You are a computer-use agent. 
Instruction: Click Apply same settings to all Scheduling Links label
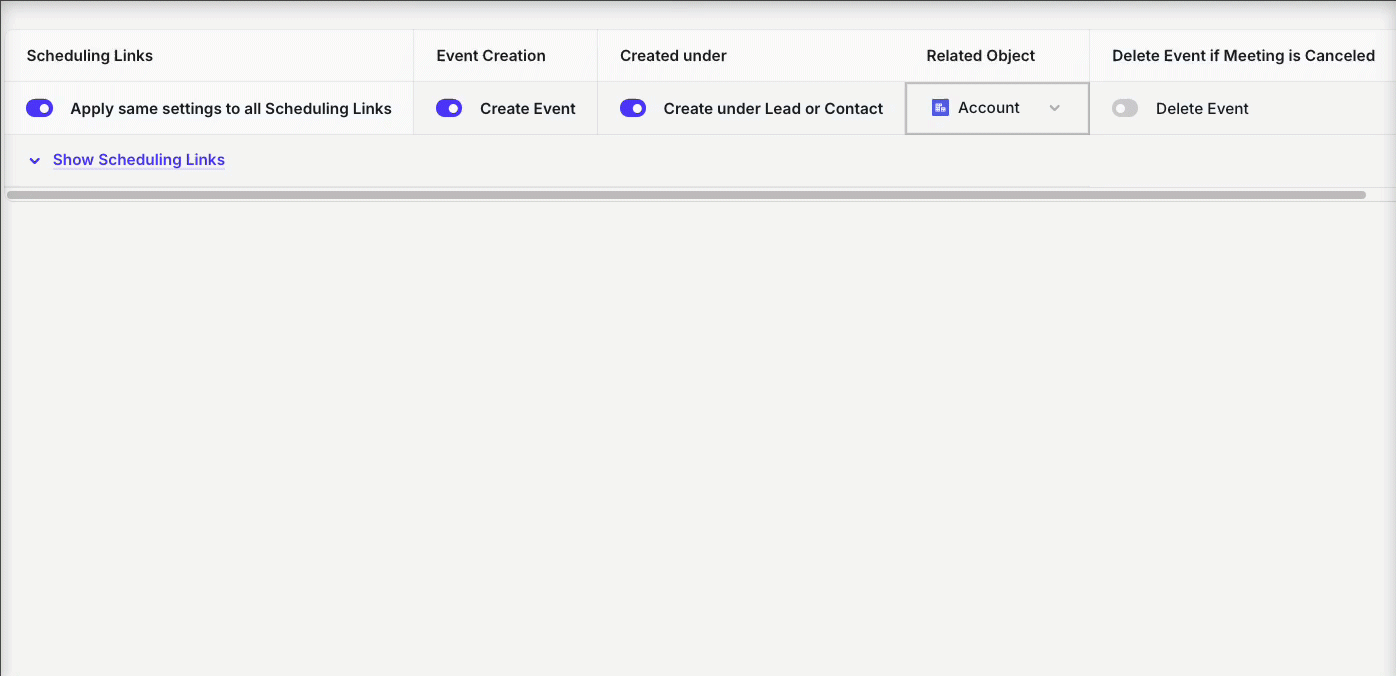pos(231,109)
